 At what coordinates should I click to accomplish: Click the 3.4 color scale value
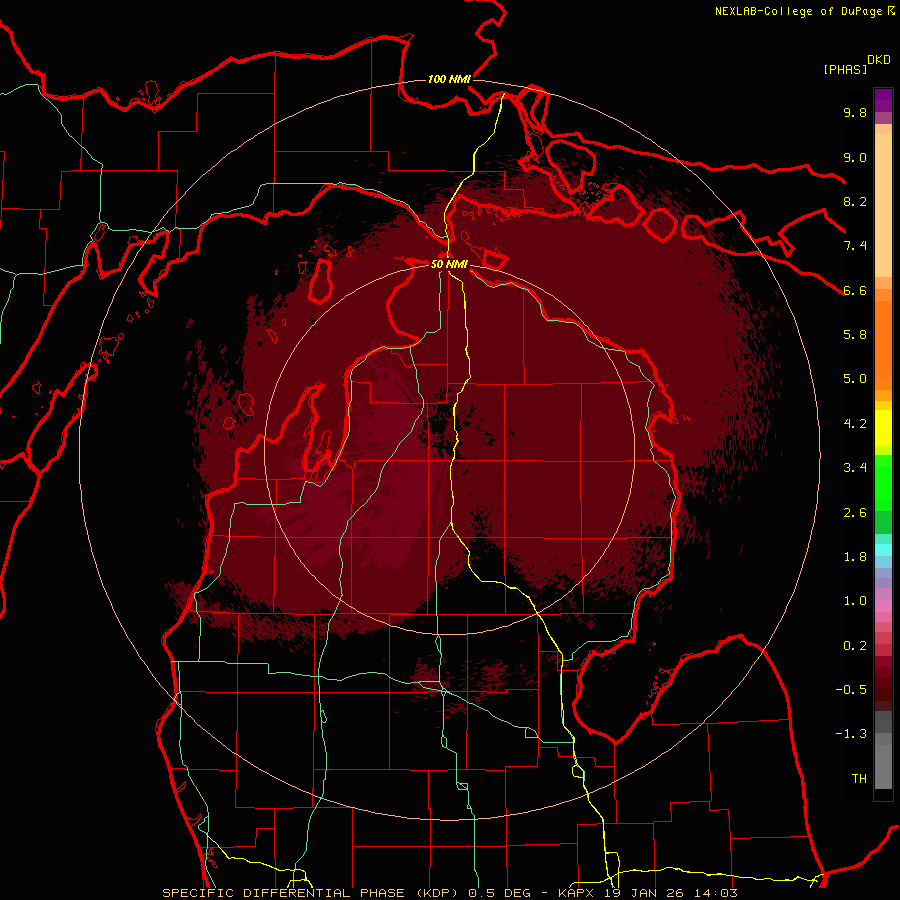(x=855, y=468)
